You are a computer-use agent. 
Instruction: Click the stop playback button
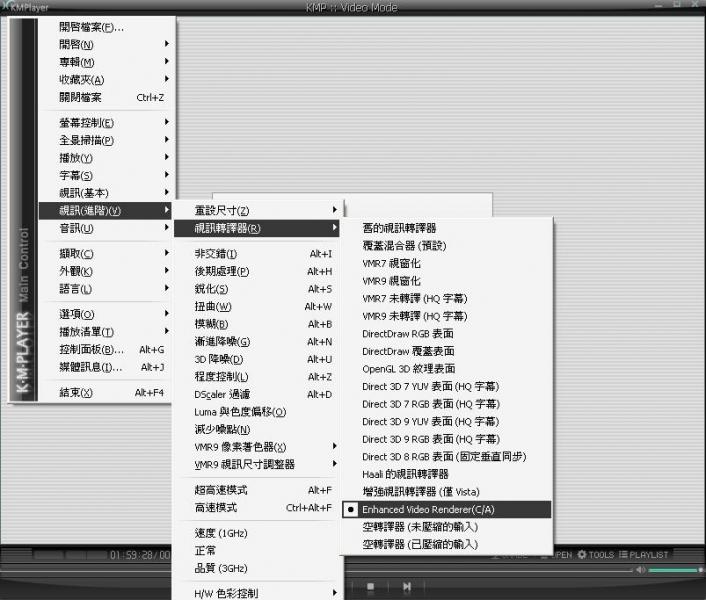[371, 586]
